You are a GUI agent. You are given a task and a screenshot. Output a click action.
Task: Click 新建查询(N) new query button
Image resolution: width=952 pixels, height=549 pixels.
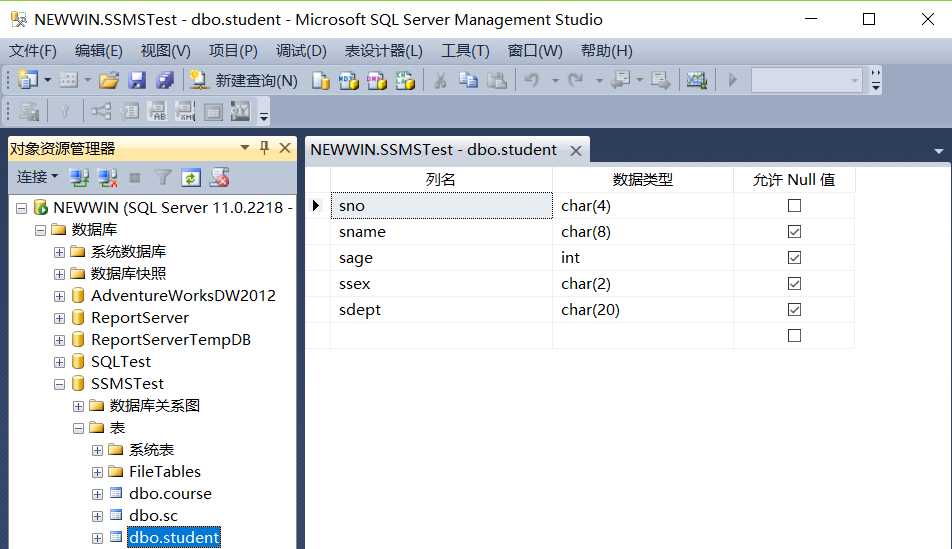tap(243, 80)
